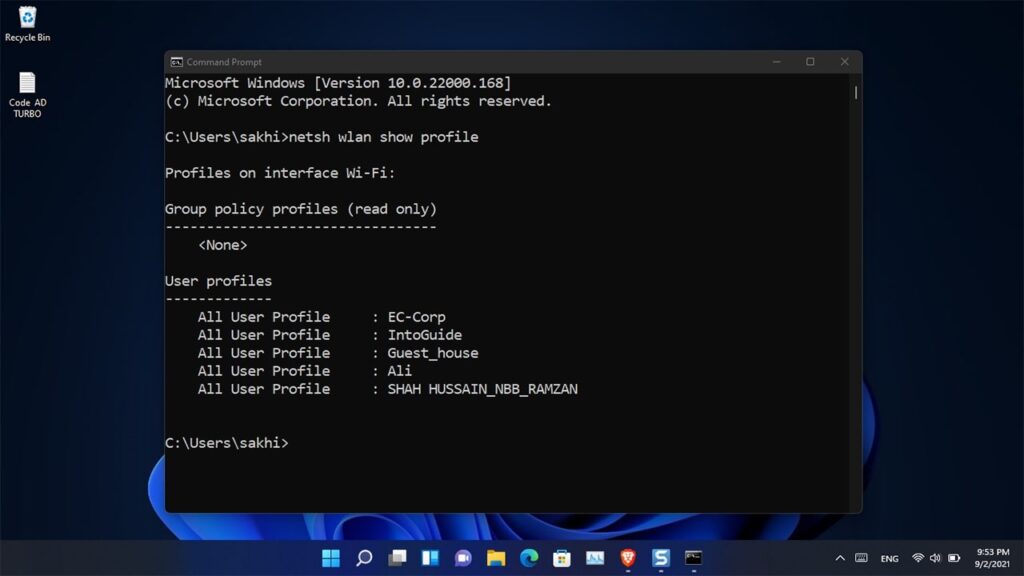
Task: Click the SHAH HUSSAIN_NBB_RAMZAN profile name
Action: pyautogui.click(x=483, y=389)
